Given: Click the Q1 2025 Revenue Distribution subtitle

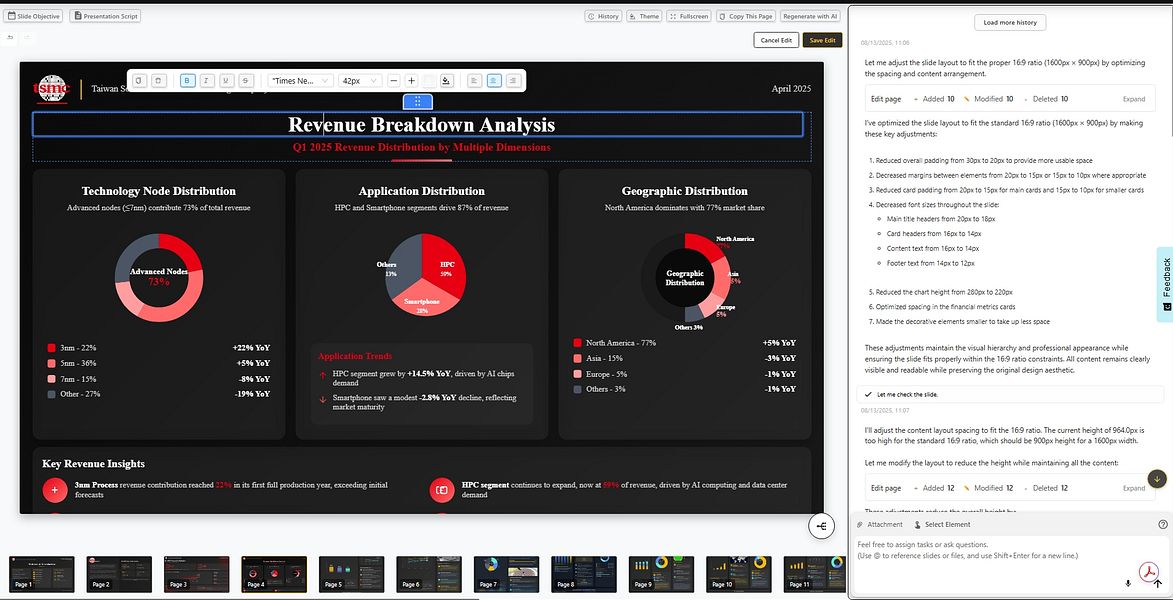Looking at the screenshot, I should (421, 147).
